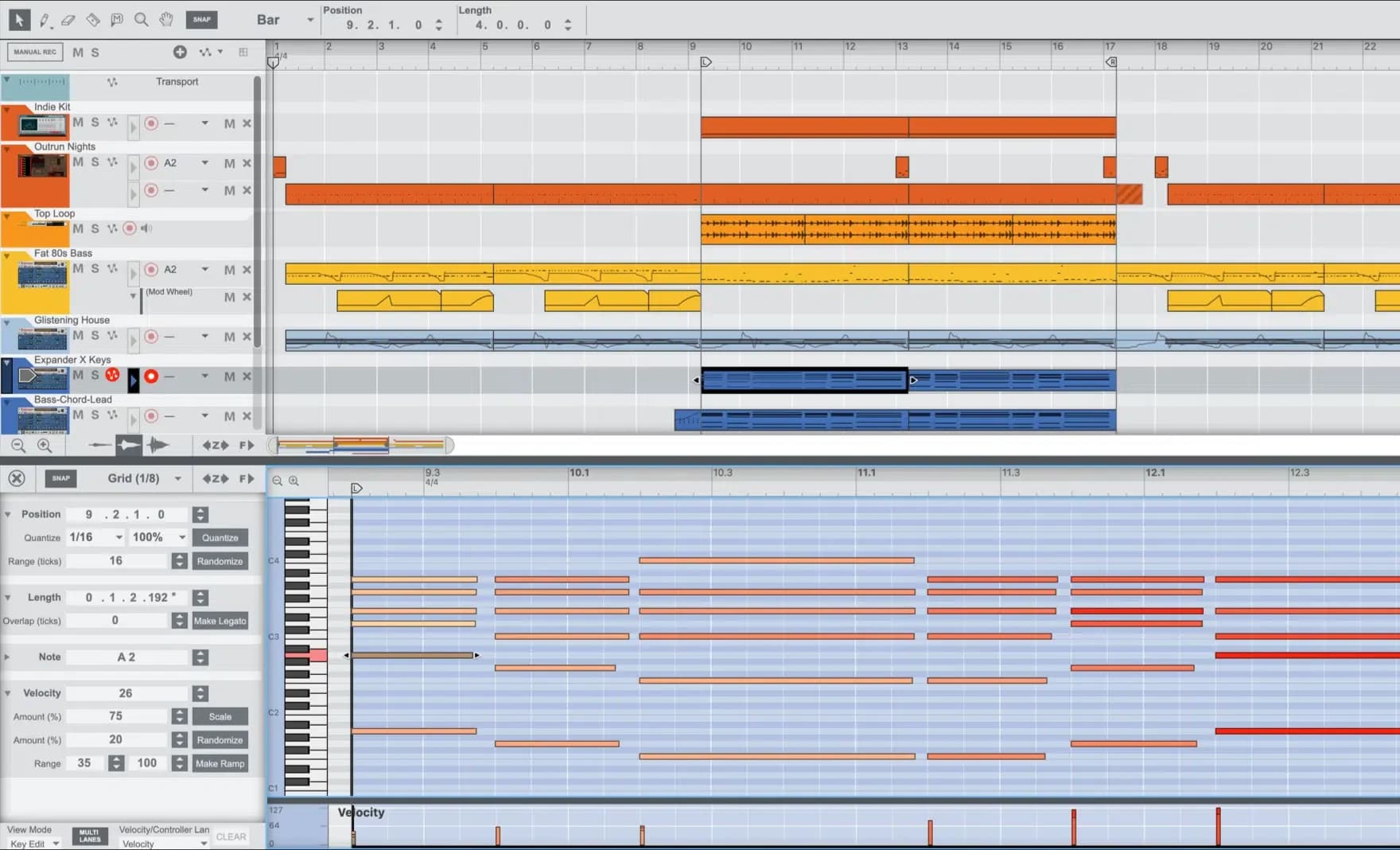Screen dimensions: 1400x850
Task: Toggle SNAP in the main toolbar
Action: coord(201,19)
